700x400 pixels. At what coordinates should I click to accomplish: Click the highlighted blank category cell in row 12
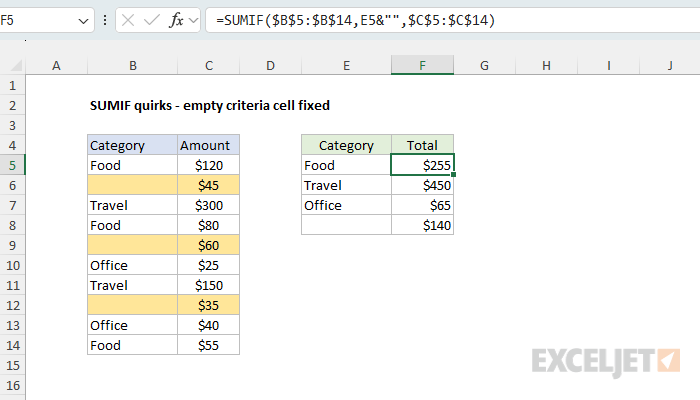[x=133, y=305]
